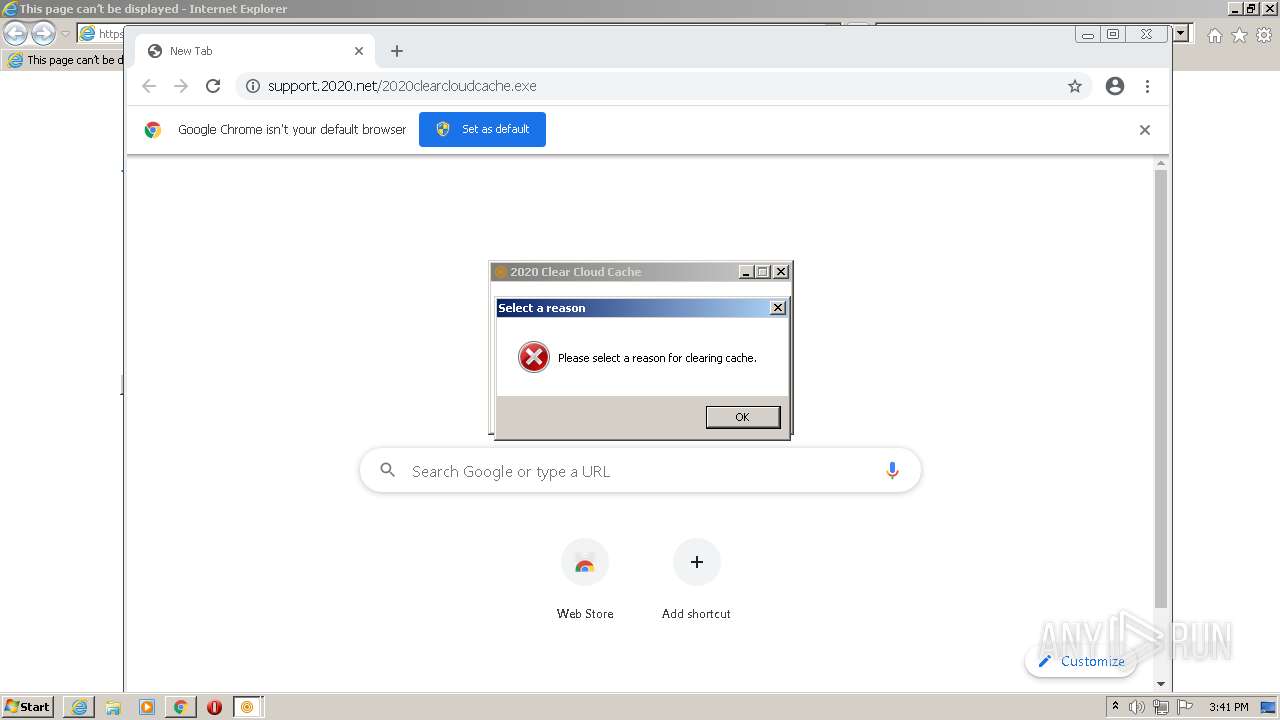This screenshot has height=720, width=1280.
Task: Click the Add shortcut tile
Action: click(696, 580)
